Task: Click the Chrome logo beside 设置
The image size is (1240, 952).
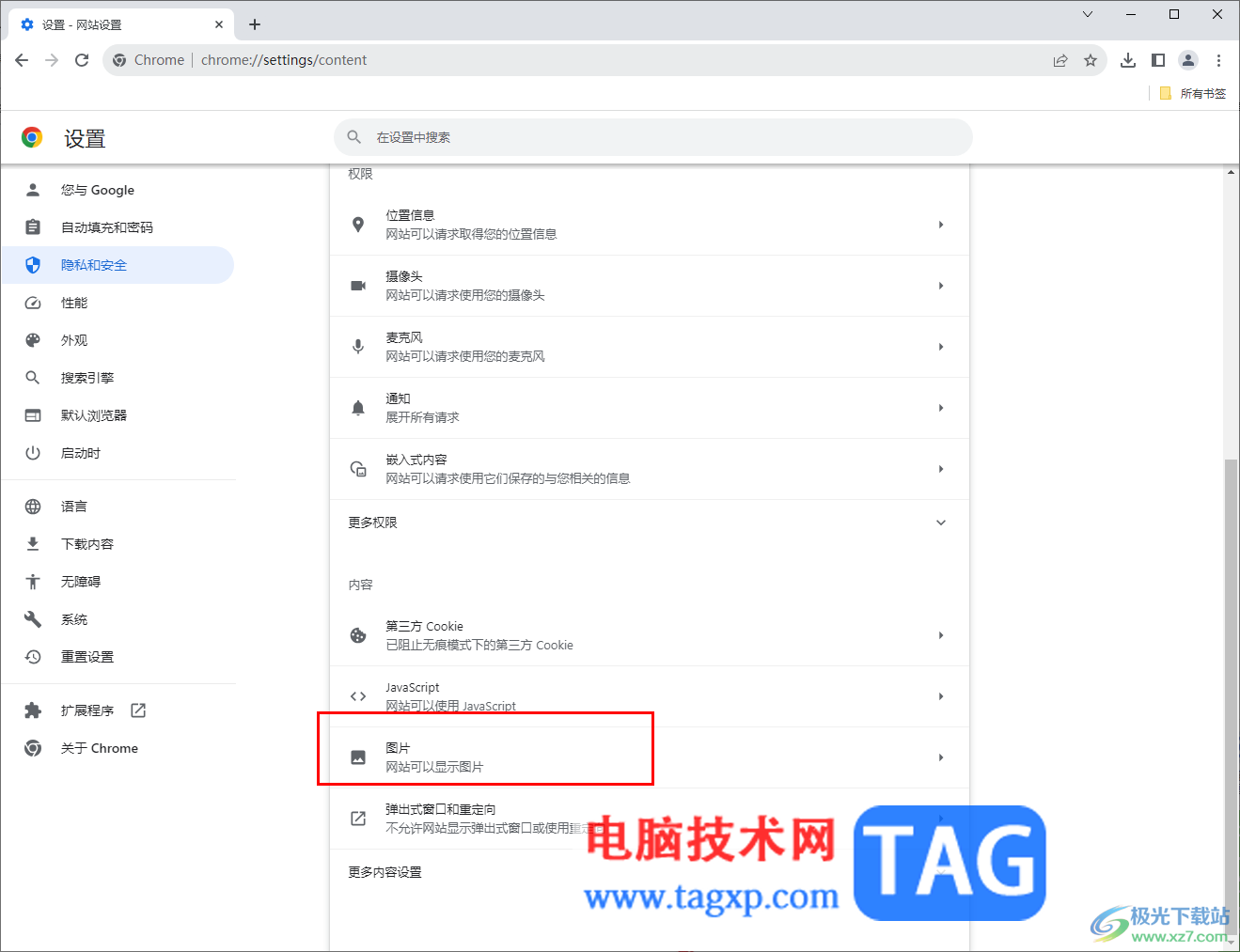Action: [x=32, y=138]
